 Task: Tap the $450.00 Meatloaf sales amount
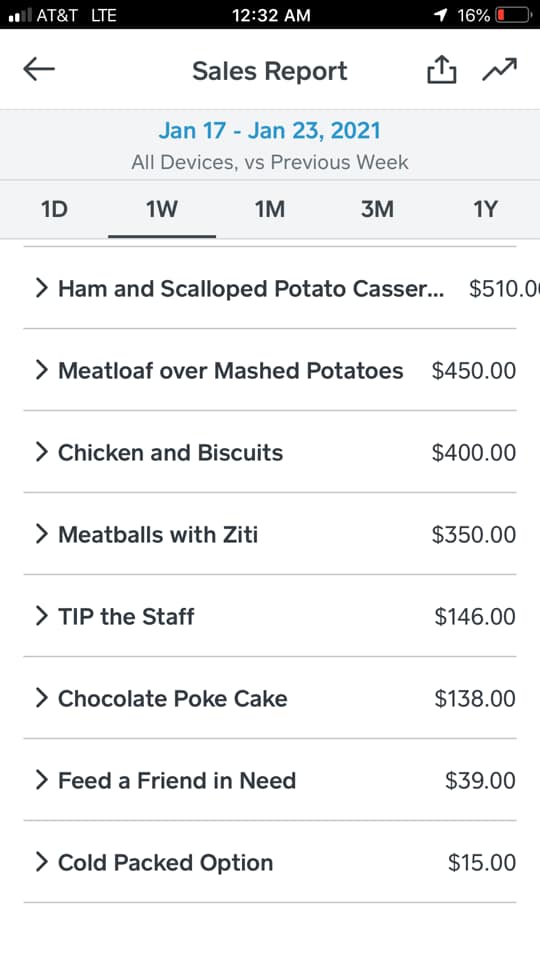tap(474, 370)
